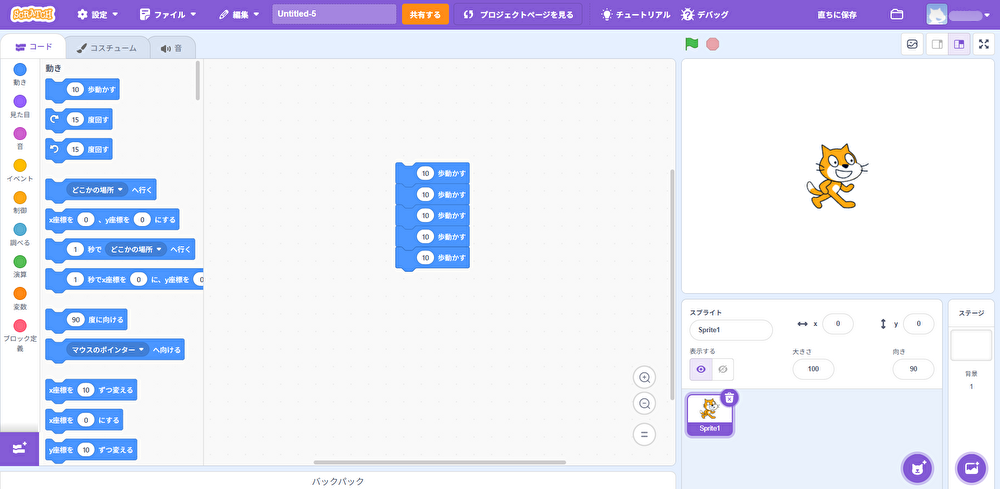Open チュートリアル from the top bar
Screen dimensions: 1000x489
[x=636, y=14]
